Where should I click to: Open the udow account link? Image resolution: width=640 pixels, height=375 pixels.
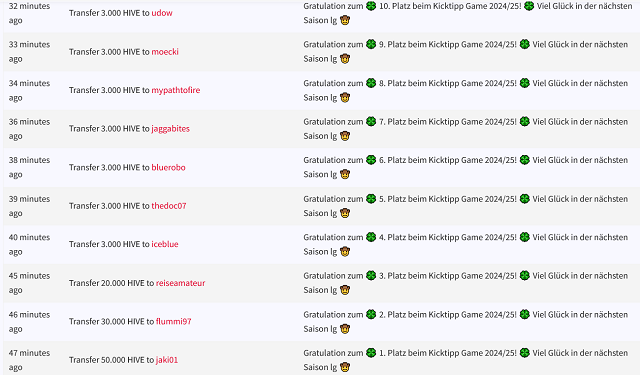(162, 13)
